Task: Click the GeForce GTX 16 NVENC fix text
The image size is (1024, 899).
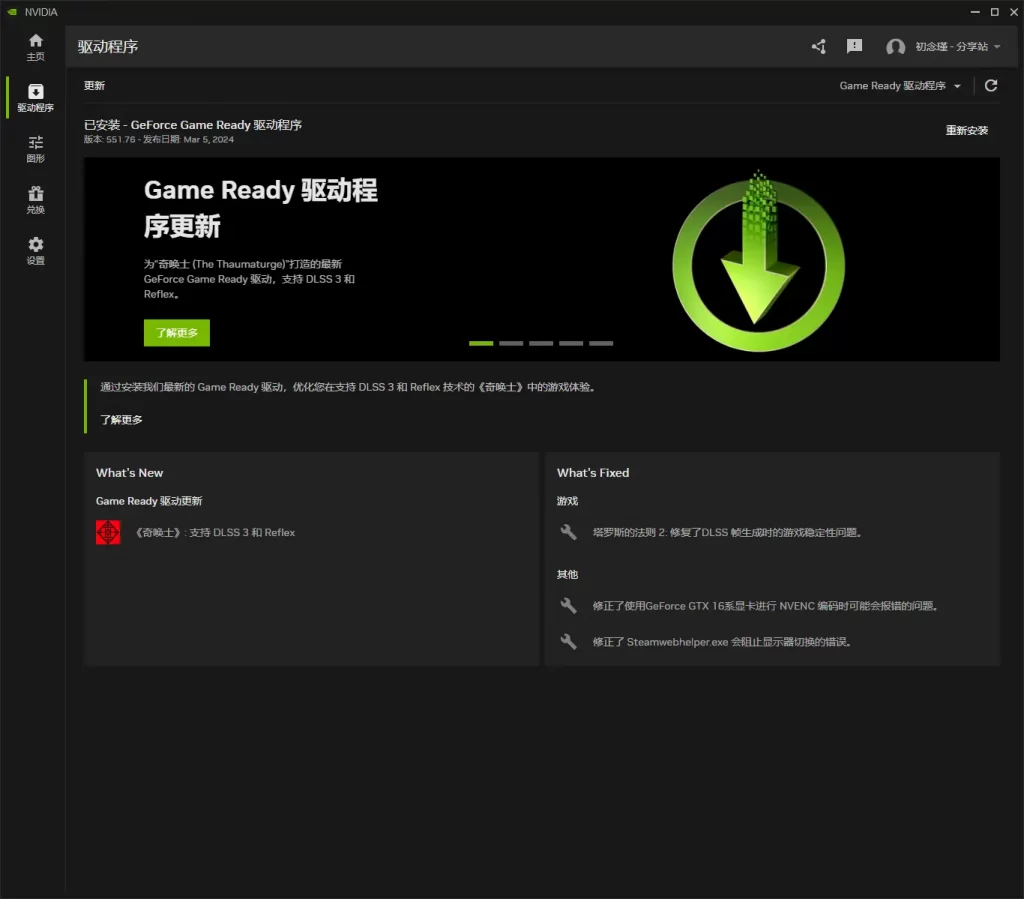Action: pos(766,606)
